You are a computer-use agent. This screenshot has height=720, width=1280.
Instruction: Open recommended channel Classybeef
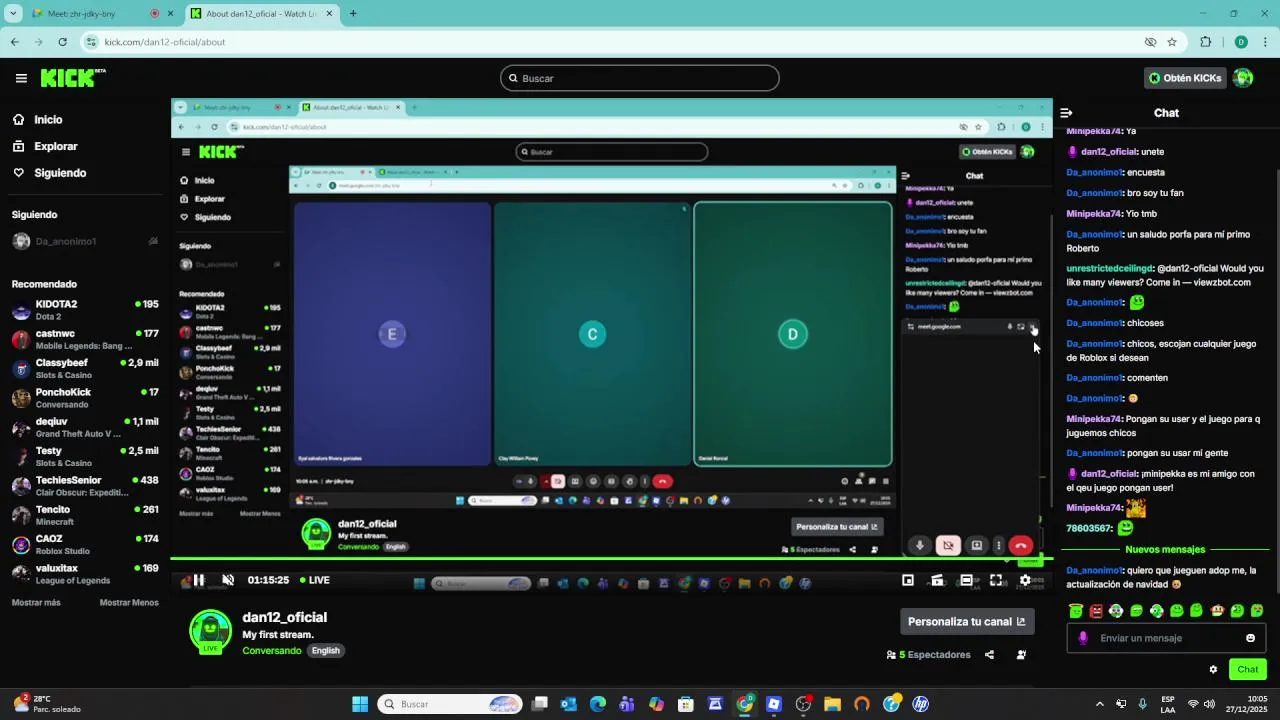[x=85, y=368]
